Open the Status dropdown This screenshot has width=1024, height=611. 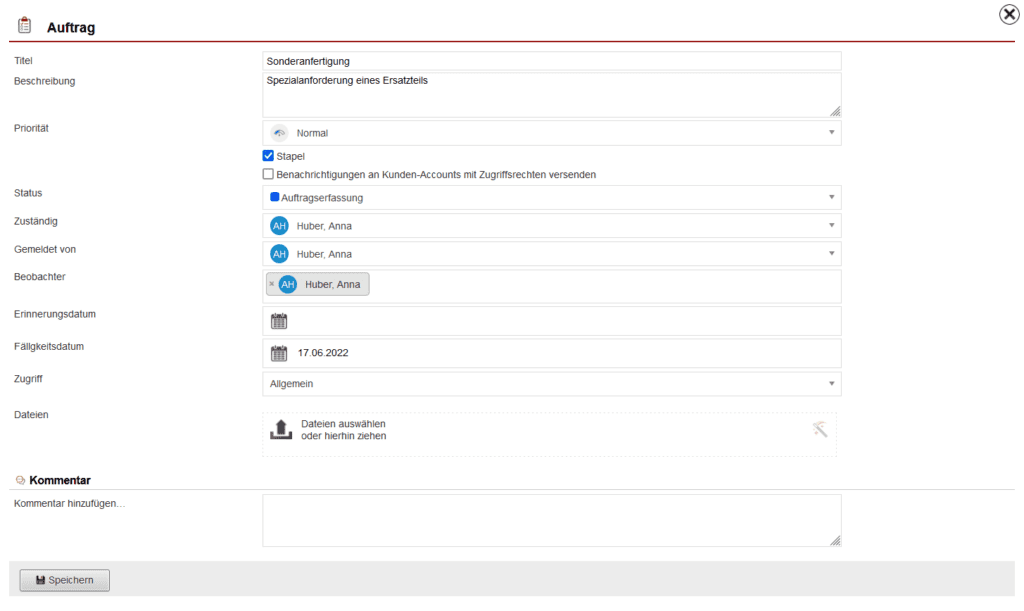coord(833,196)
